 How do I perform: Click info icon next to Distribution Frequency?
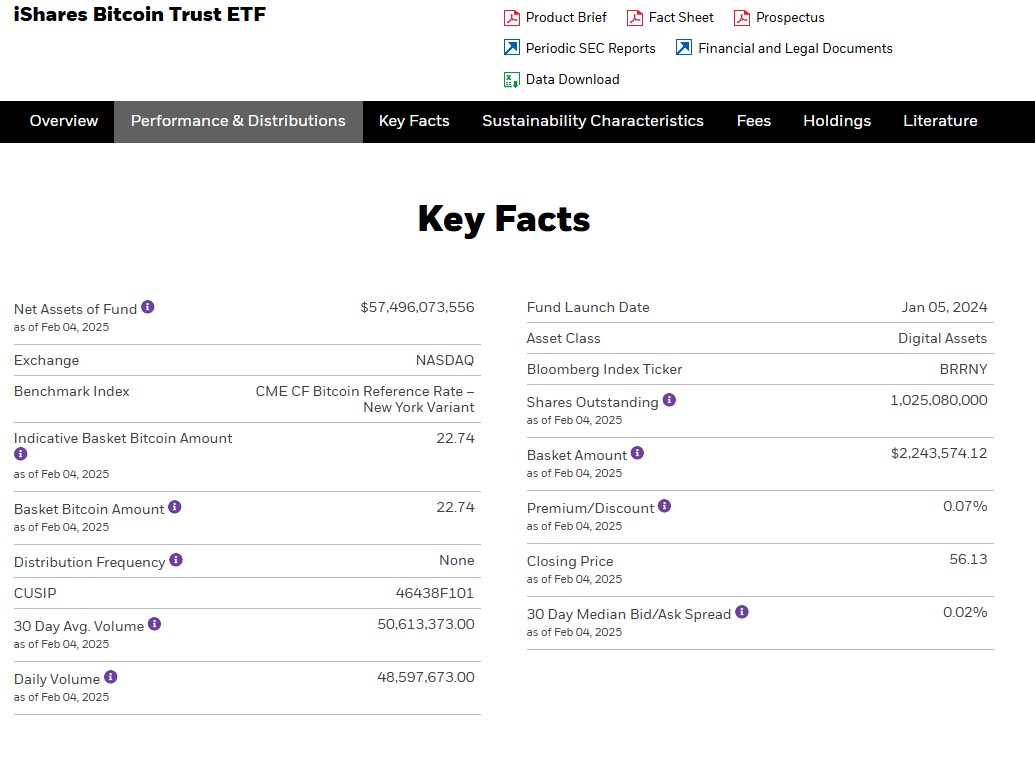(x=176, y=560)
